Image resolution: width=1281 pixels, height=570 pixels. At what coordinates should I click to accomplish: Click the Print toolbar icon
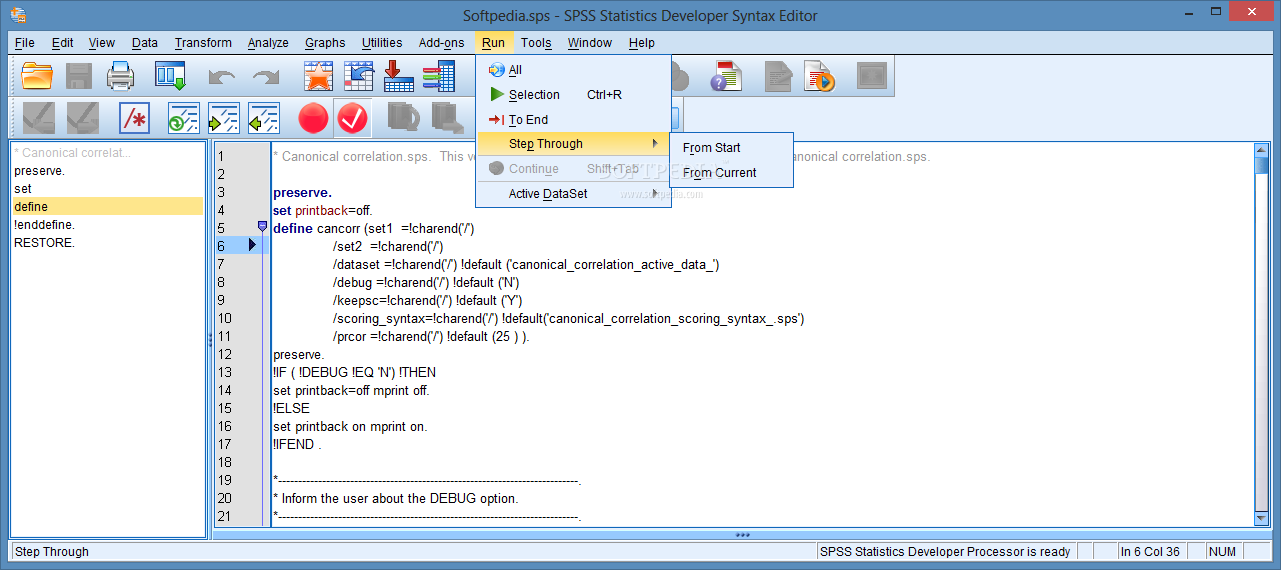pos(121,76)
